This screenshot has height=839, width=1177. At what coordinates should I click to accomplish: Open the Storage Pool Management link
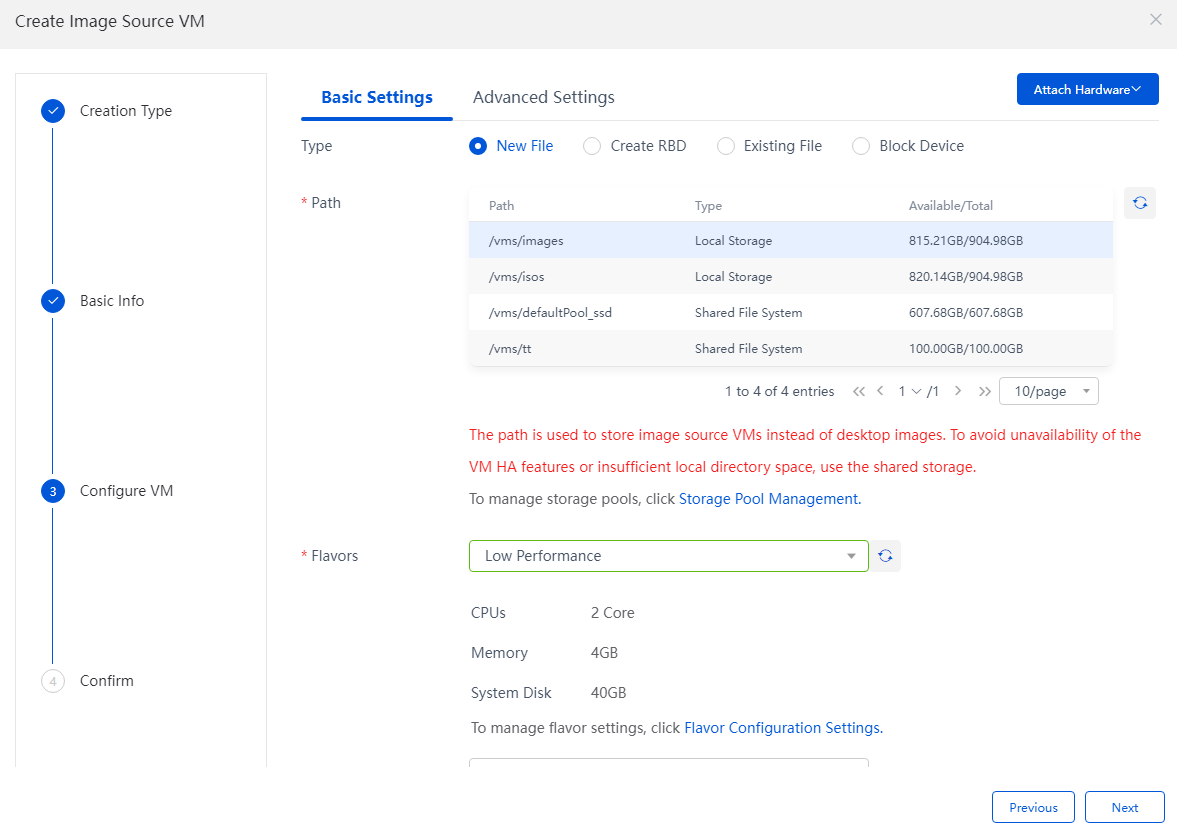768,499
